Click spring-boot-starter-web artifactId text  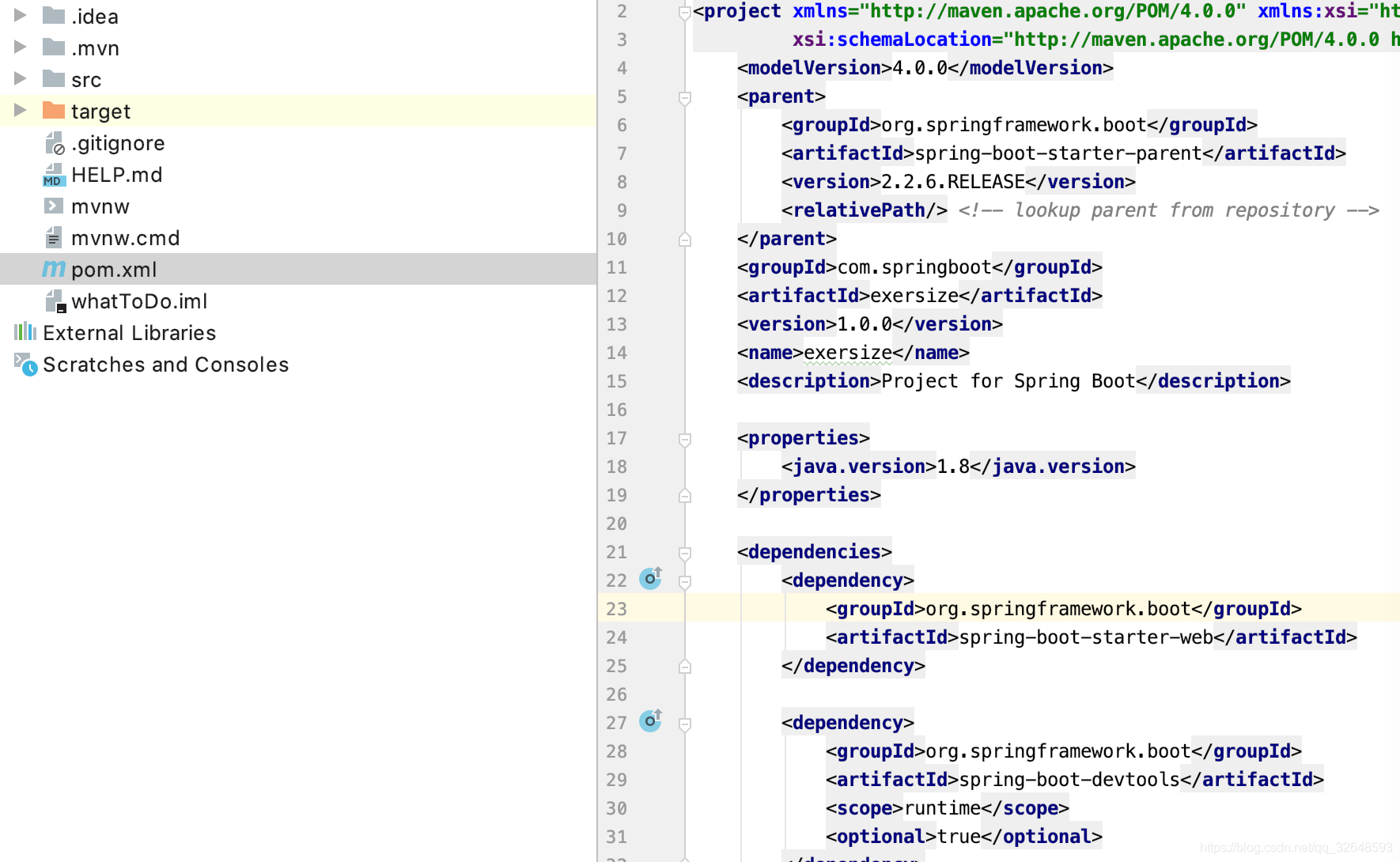tap(1086, 637)
